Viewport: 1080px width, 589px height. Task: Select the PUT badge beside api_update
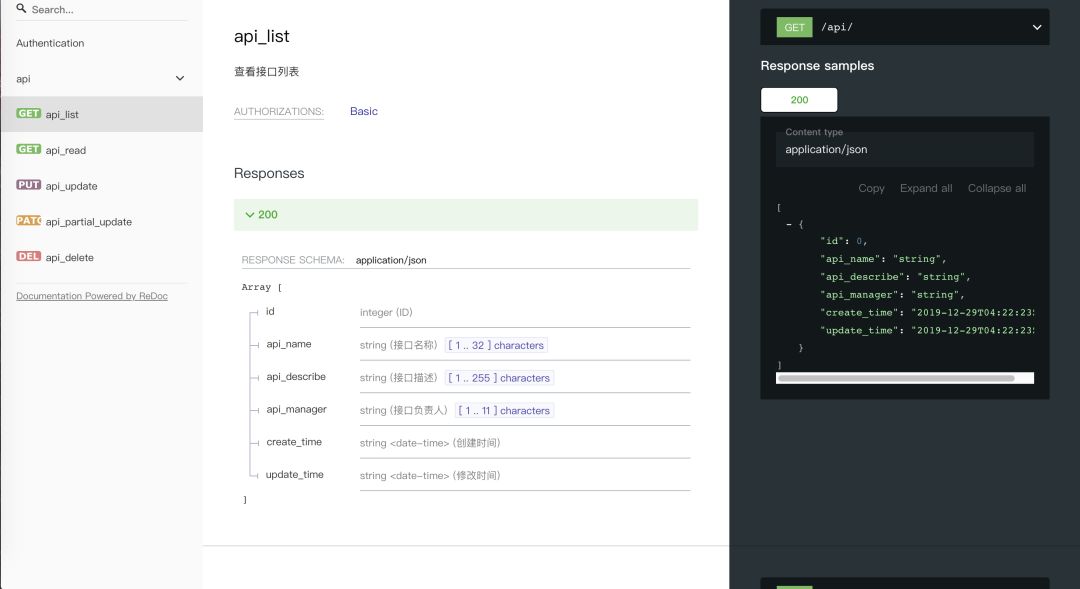point(29,185)
